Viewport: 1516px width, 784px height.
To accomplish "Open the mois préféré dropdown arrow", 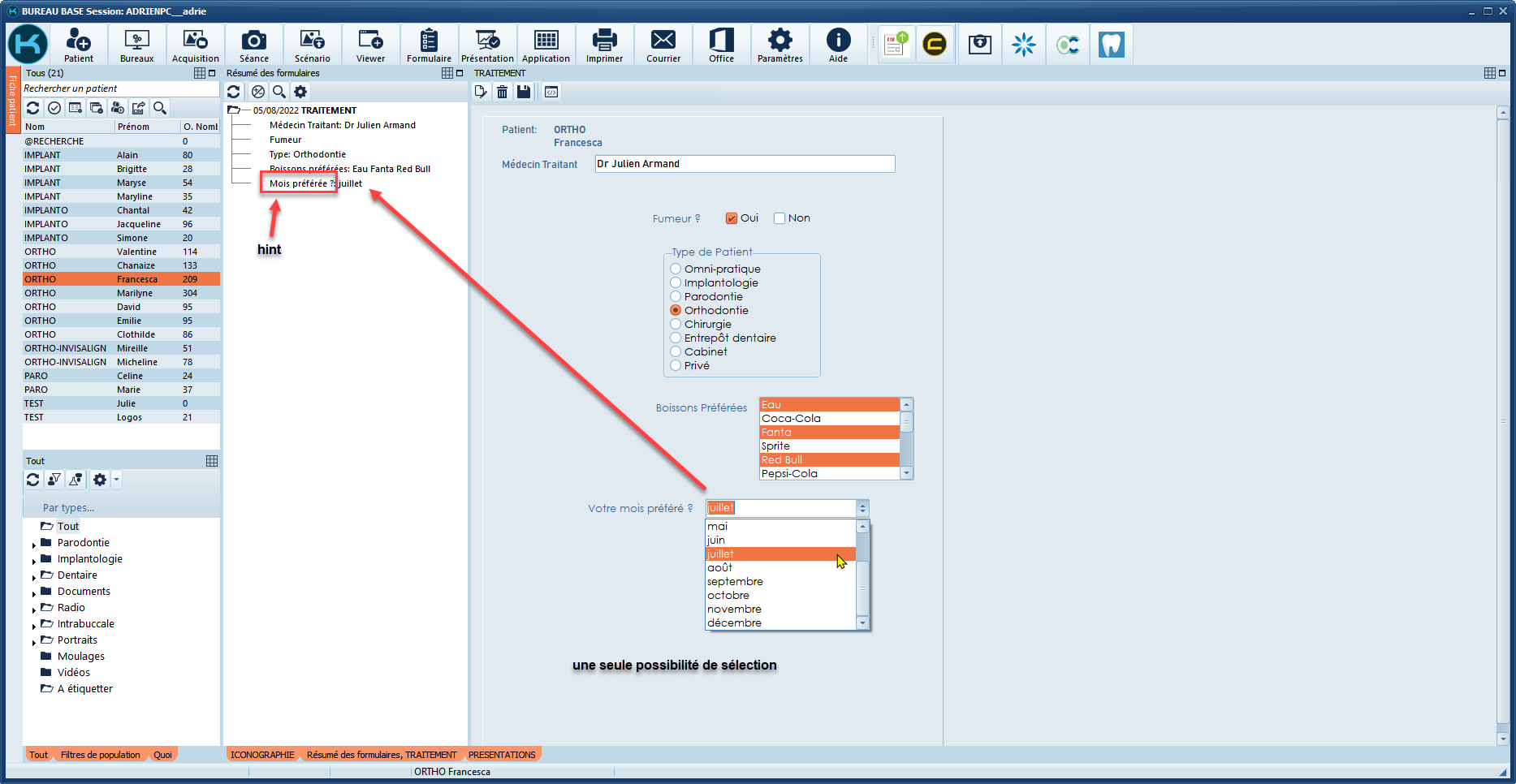I will pyautogui.click(x=862, y=508).
